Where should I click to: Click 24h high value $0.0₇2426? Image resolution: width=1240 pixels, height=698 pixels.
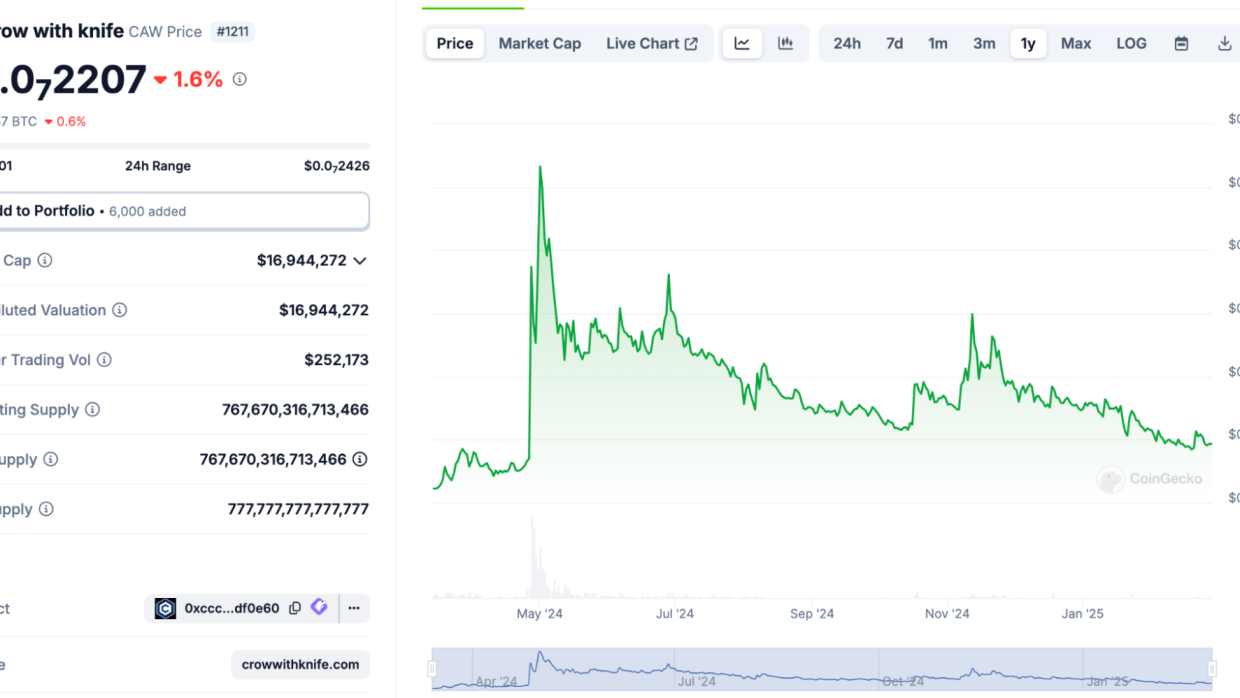coord(337,166)
